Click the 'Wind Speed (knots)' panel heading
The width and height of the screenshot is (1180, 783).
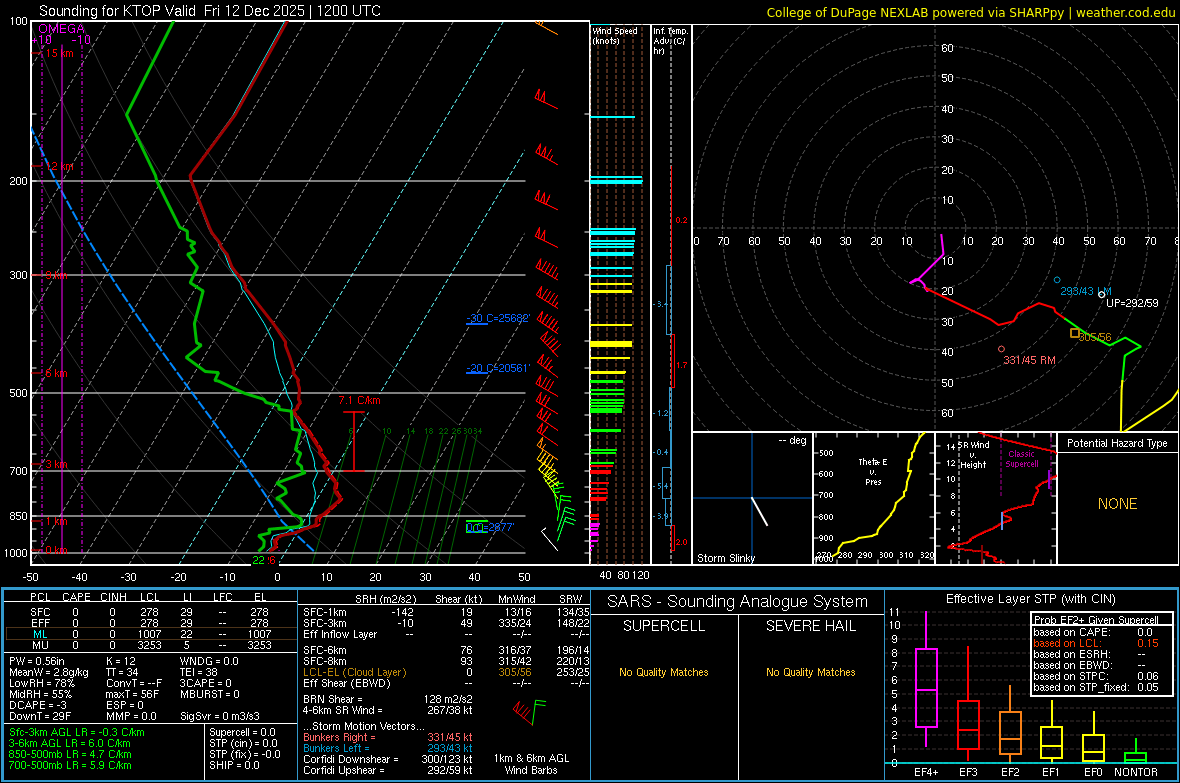pos(614,35)
